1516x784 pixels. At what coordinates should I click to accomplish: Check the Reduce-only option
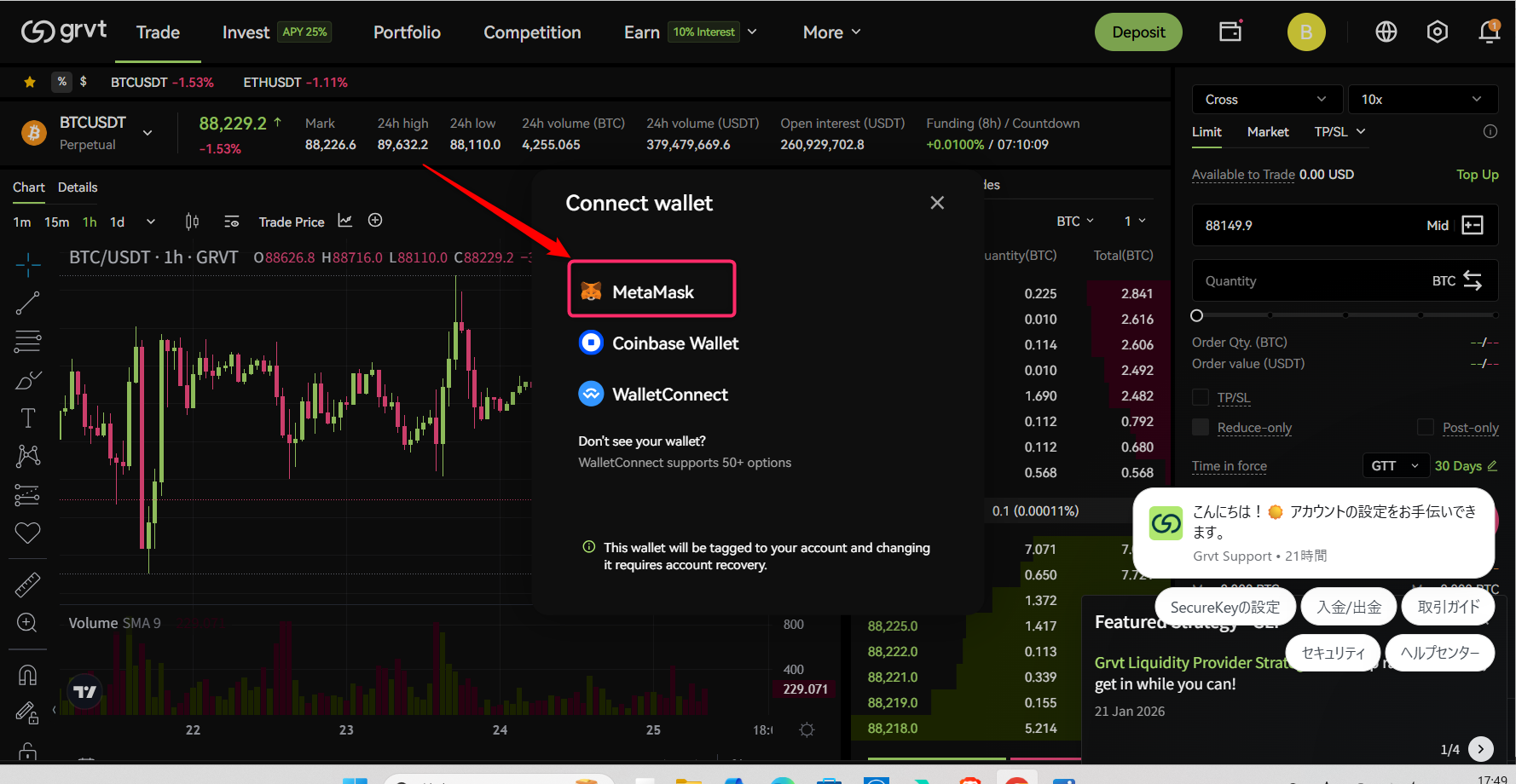(1201, 427)
